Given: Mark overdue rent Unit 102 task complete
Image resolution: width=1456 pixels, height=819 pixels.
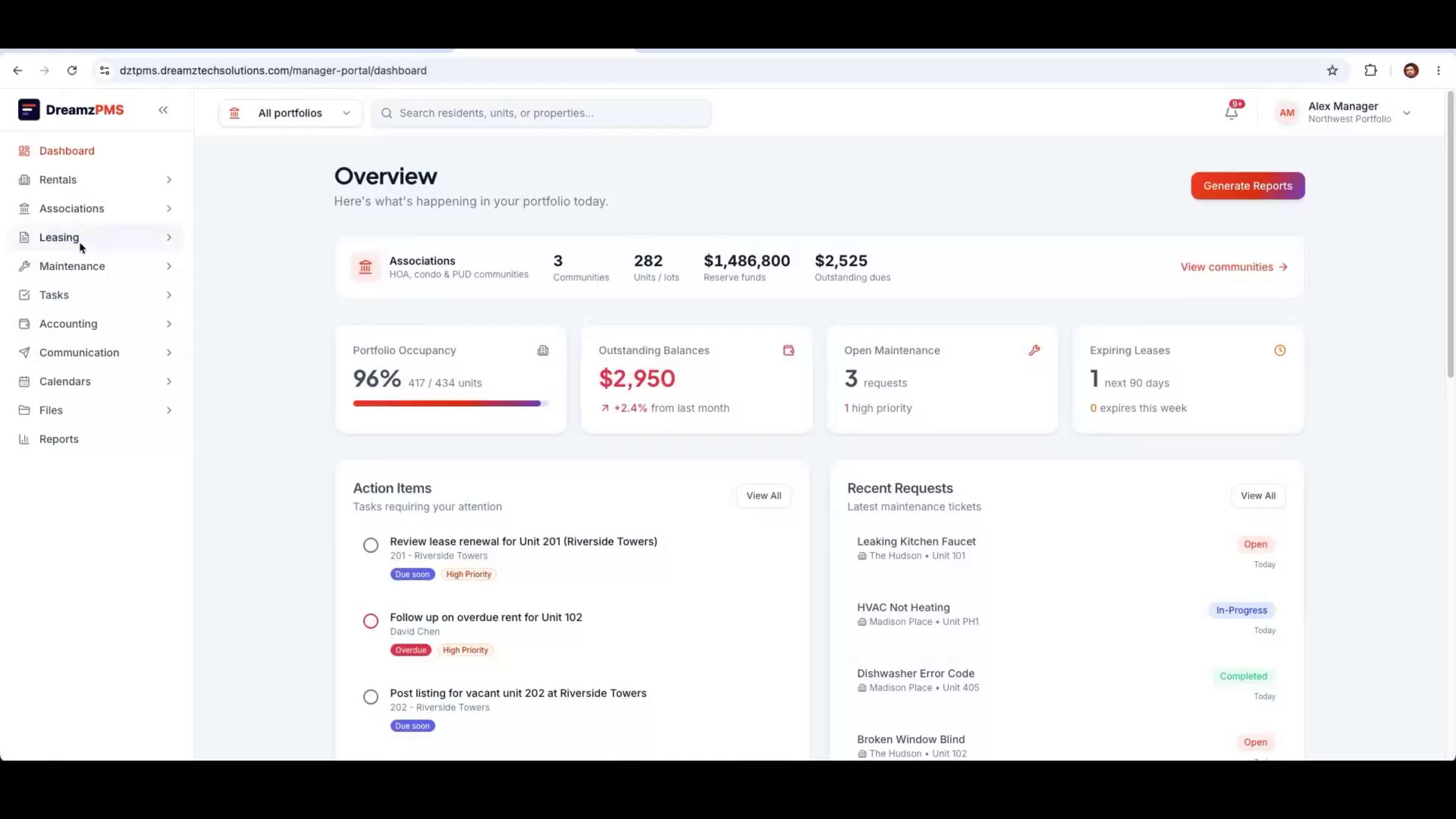Looking at the screenshot, I should click(x=371, y=621).
